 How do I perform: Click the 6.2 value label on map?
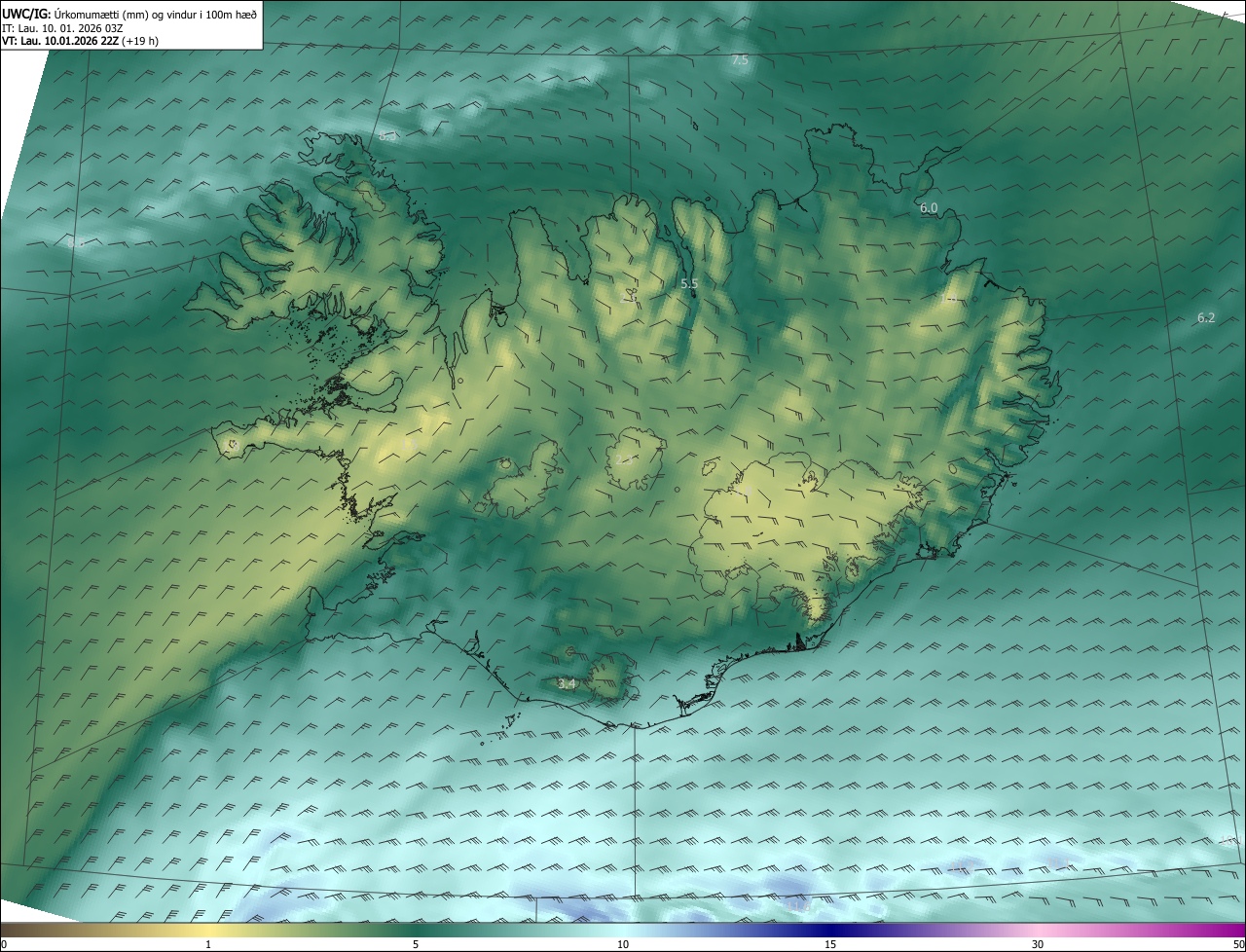click(x=1206, y=318)
